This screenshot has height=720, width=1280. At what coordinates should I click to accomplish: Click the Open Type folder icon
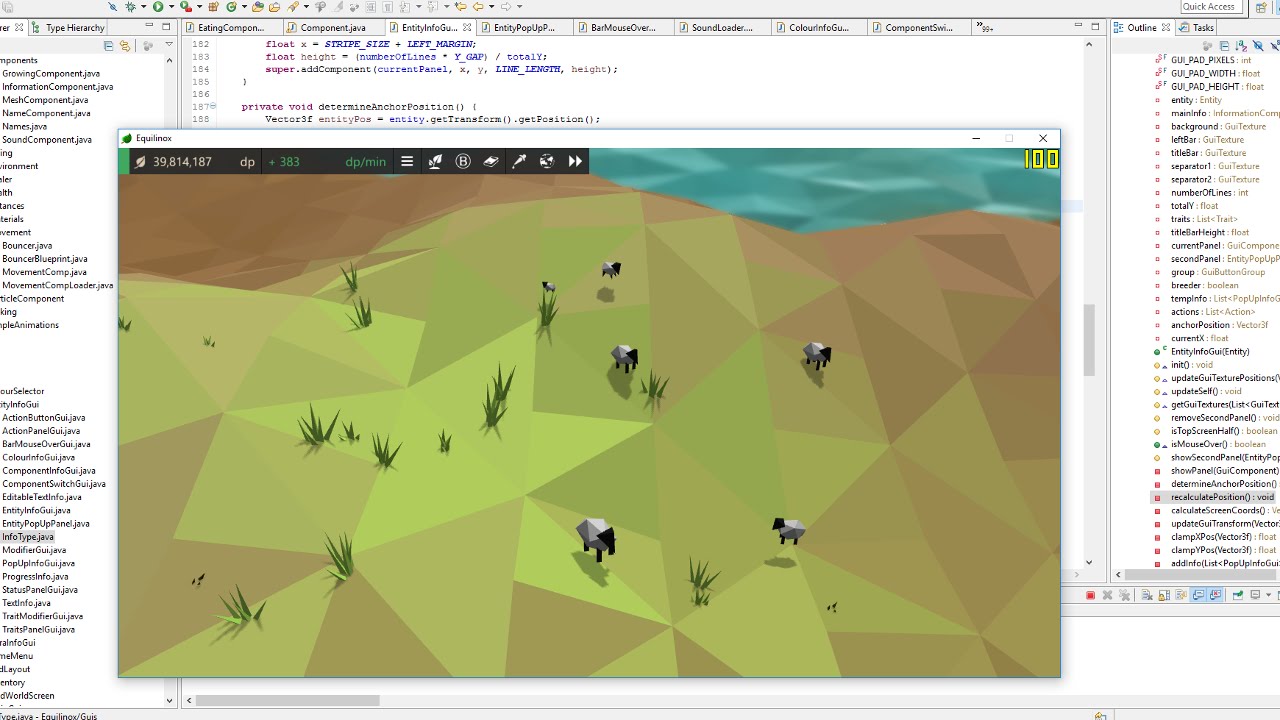[257, 6]
